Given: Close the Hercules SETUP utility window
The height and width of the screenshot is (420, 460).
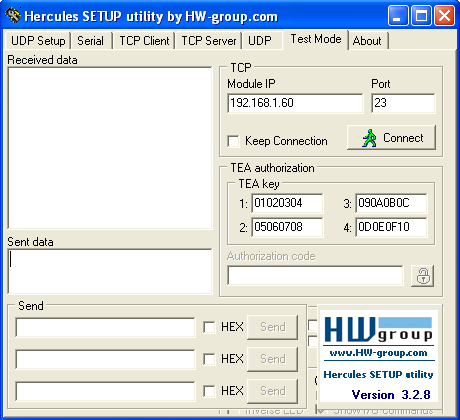Looking at the screenshot, I should (x=444, y=15).
